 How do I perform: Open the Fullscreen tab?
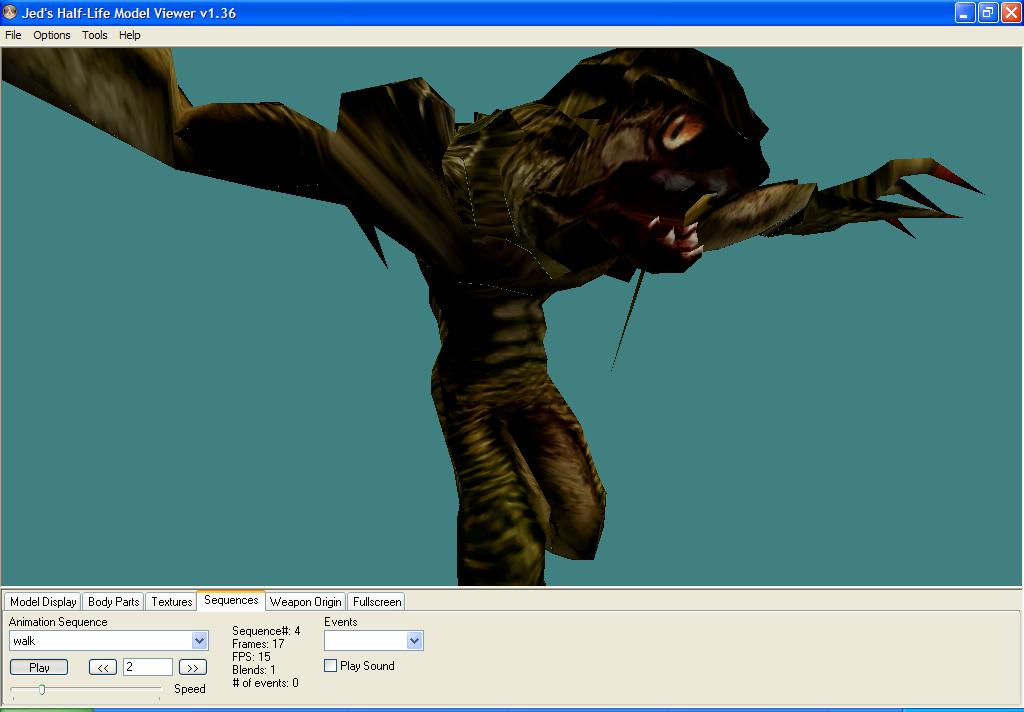377,602
